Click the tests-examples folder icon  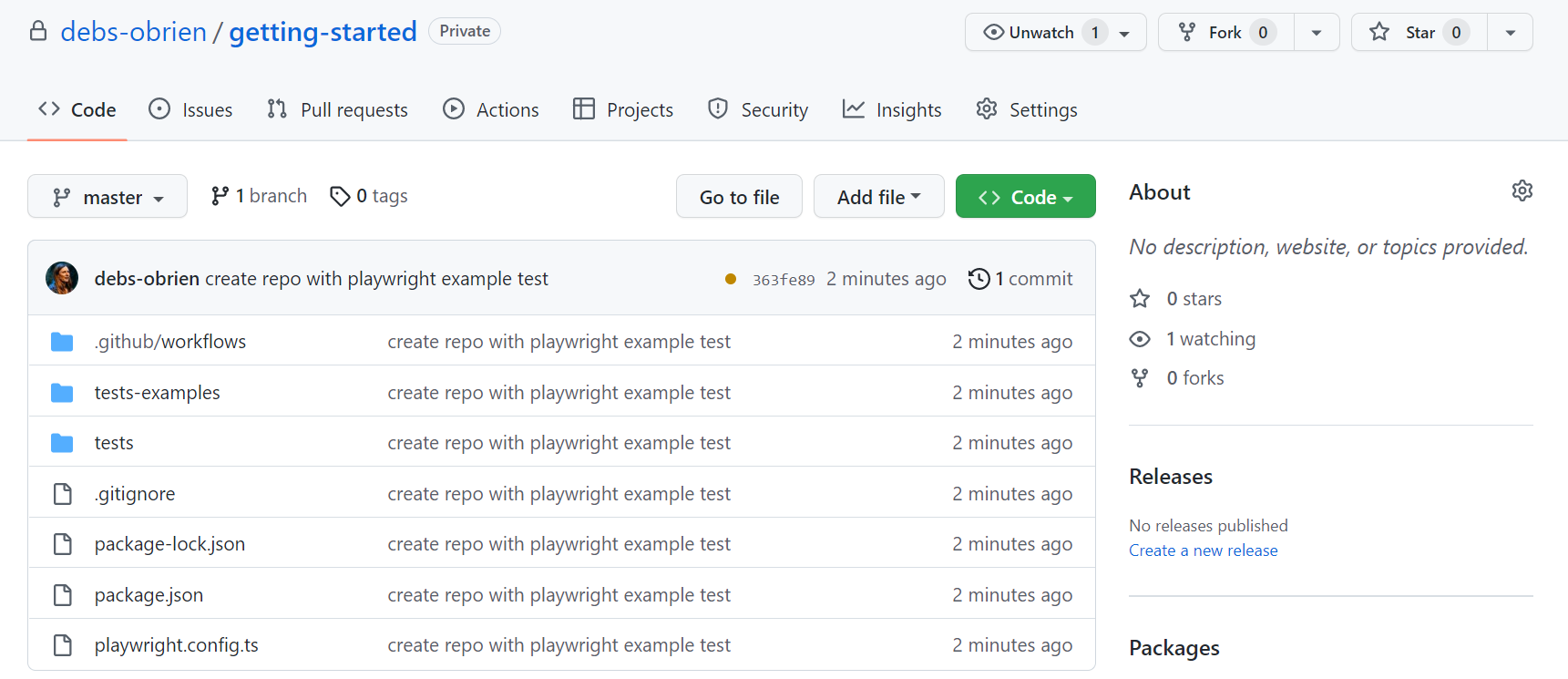62,393
